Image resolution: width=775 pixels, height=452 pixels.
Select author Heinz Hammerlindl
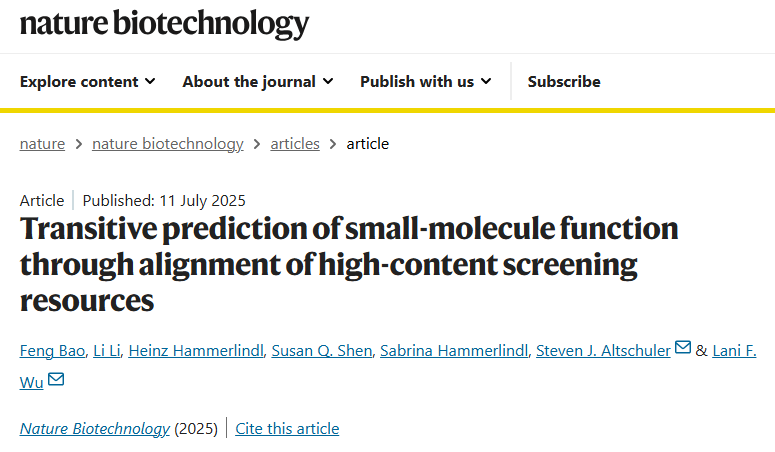tap(196, 351)
